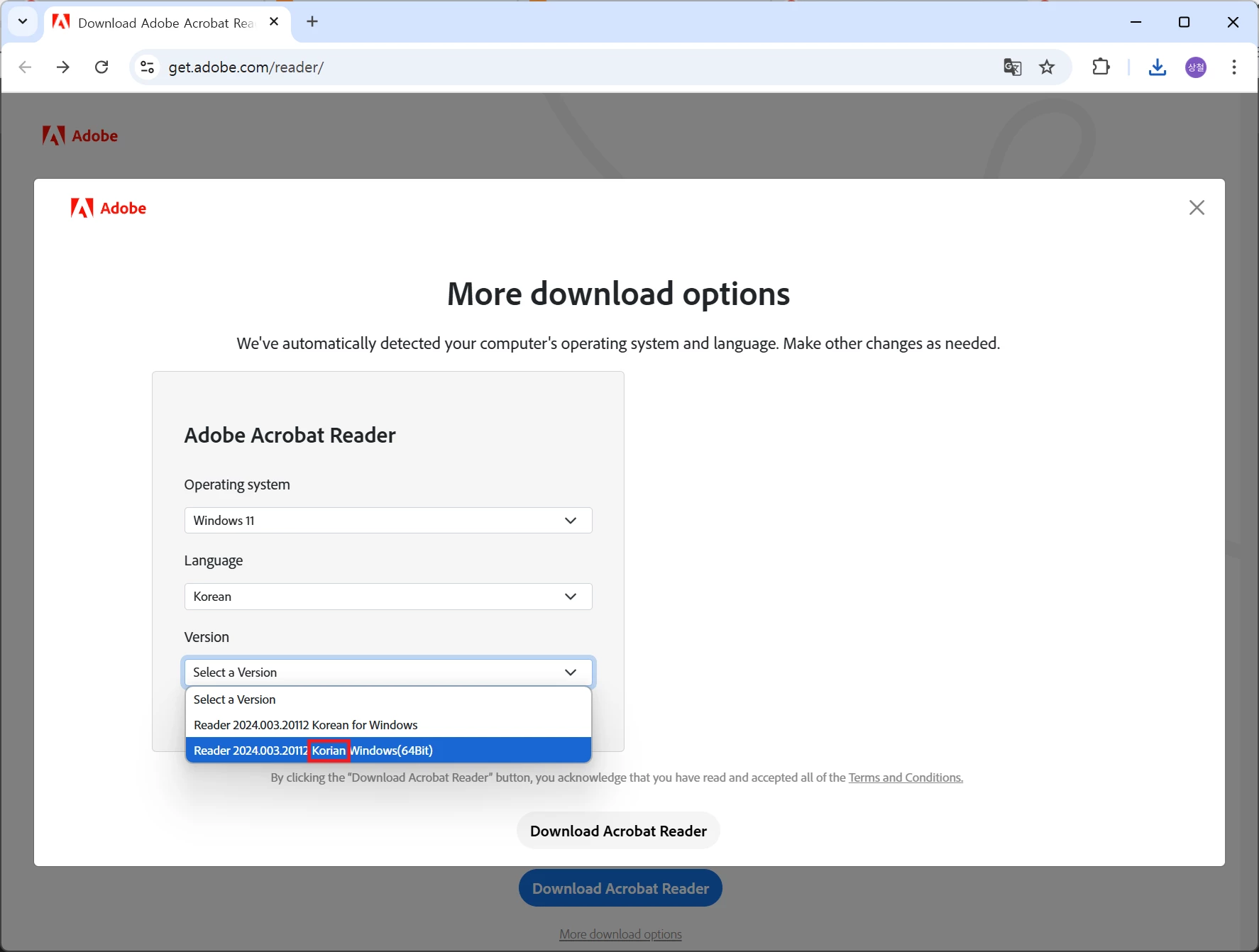Choose 'Select a Version' list option
Image resolution: width=1259 pixels, height=952 pixels.
click(x=388, y=699)
